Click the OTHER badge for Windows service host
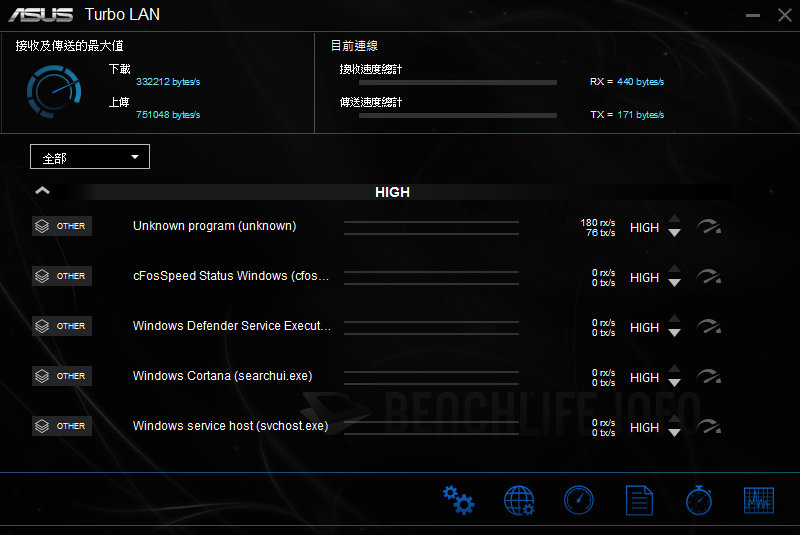Screen dimensions: 800x535 [x=62, y=426]
